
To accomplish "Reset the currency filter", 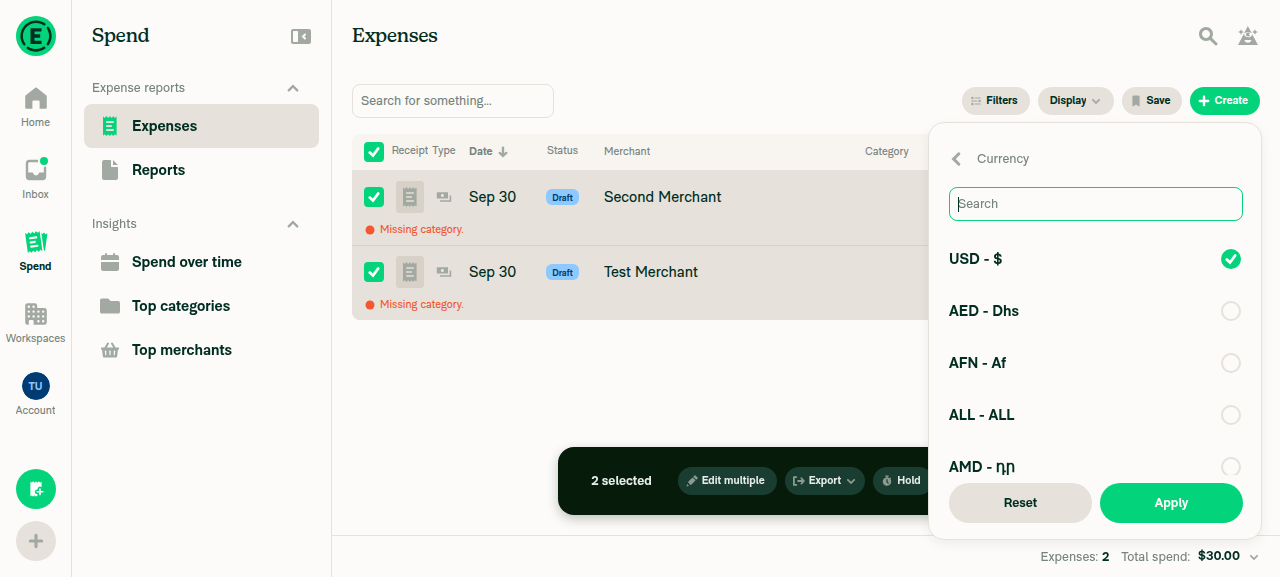I will 1020,503.
